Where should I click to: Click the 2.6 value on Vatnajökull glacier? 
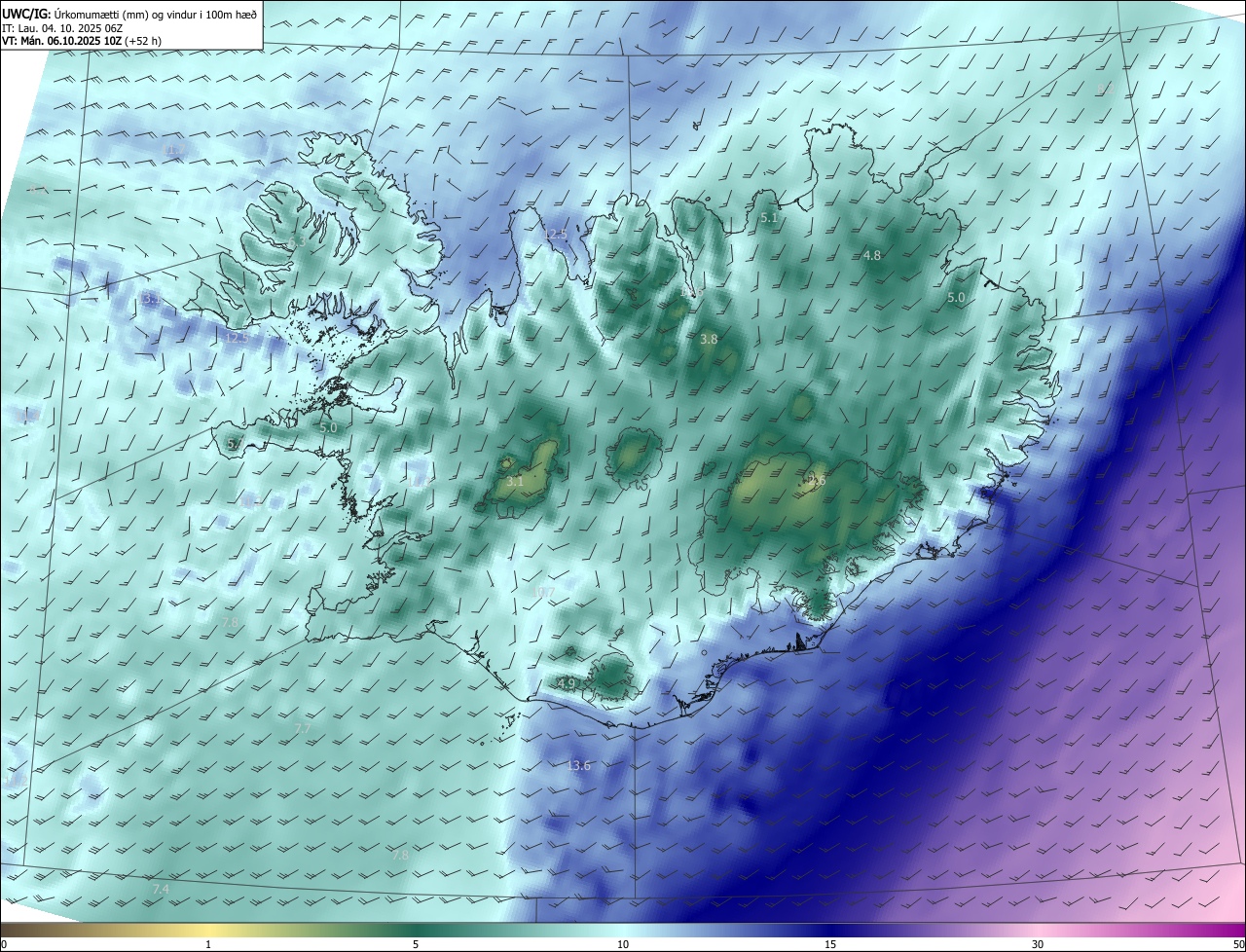(x=816, y=480)
